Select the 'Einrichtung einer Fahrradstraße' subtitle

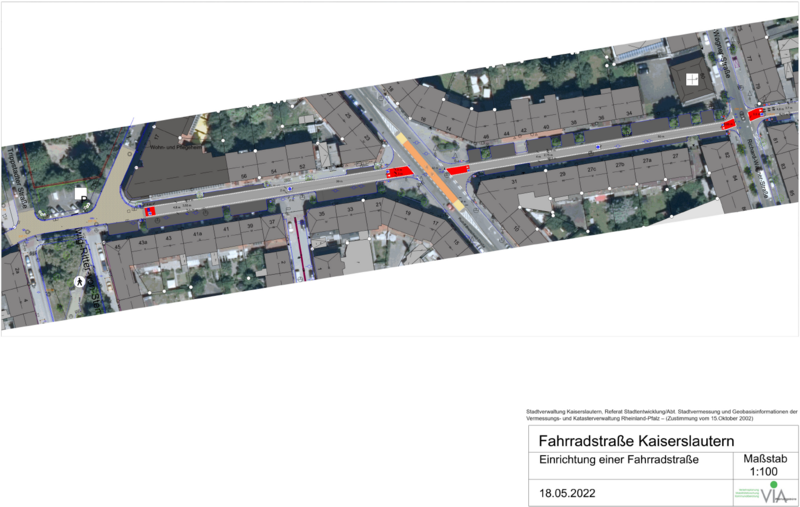(x=618, y=460)
